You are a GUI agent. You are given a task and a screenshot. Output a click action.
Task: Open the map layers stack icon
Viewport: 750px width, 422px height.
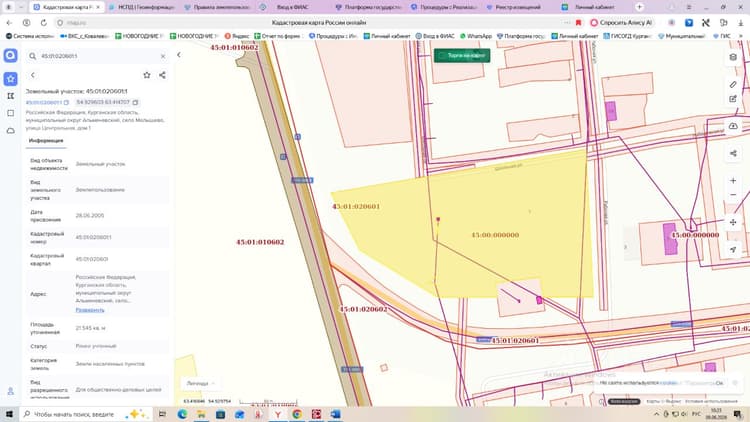(x=733, y=57)
